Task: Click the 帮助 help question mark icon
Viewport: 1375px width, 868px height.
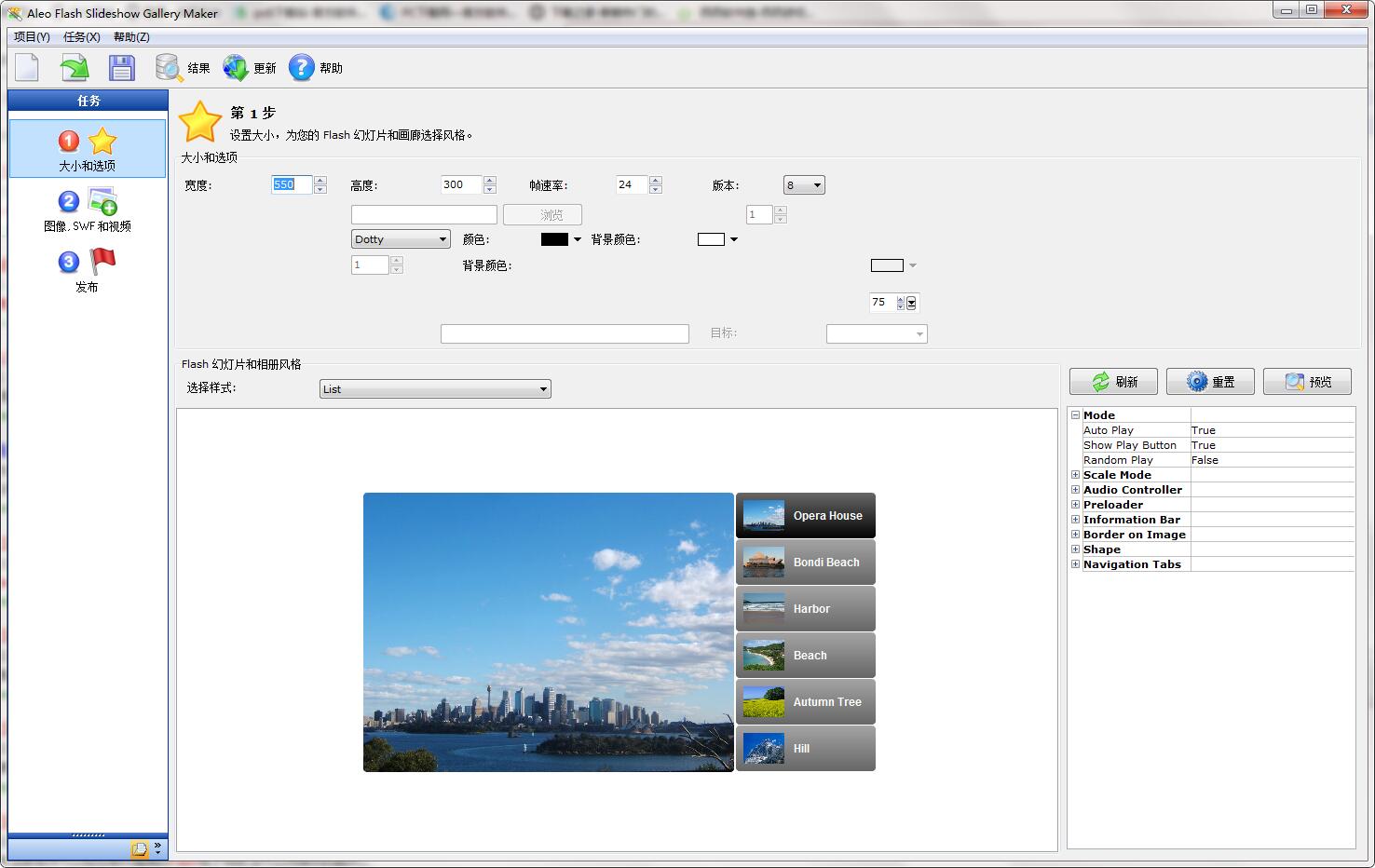Action: point(301,68)
